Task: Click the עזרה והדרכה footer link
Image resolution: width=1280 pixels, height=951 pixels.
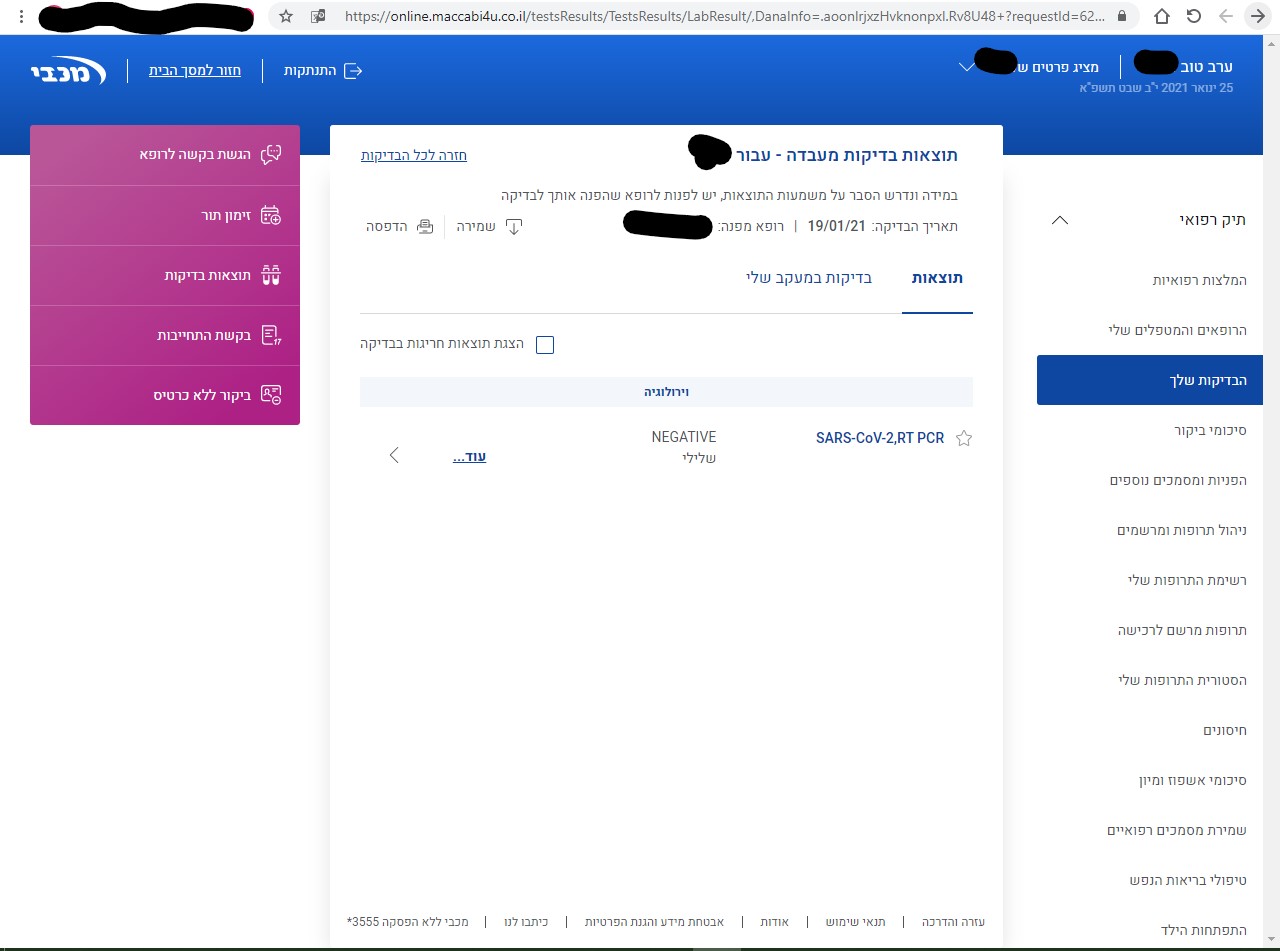Action: [x=953, y=921]
